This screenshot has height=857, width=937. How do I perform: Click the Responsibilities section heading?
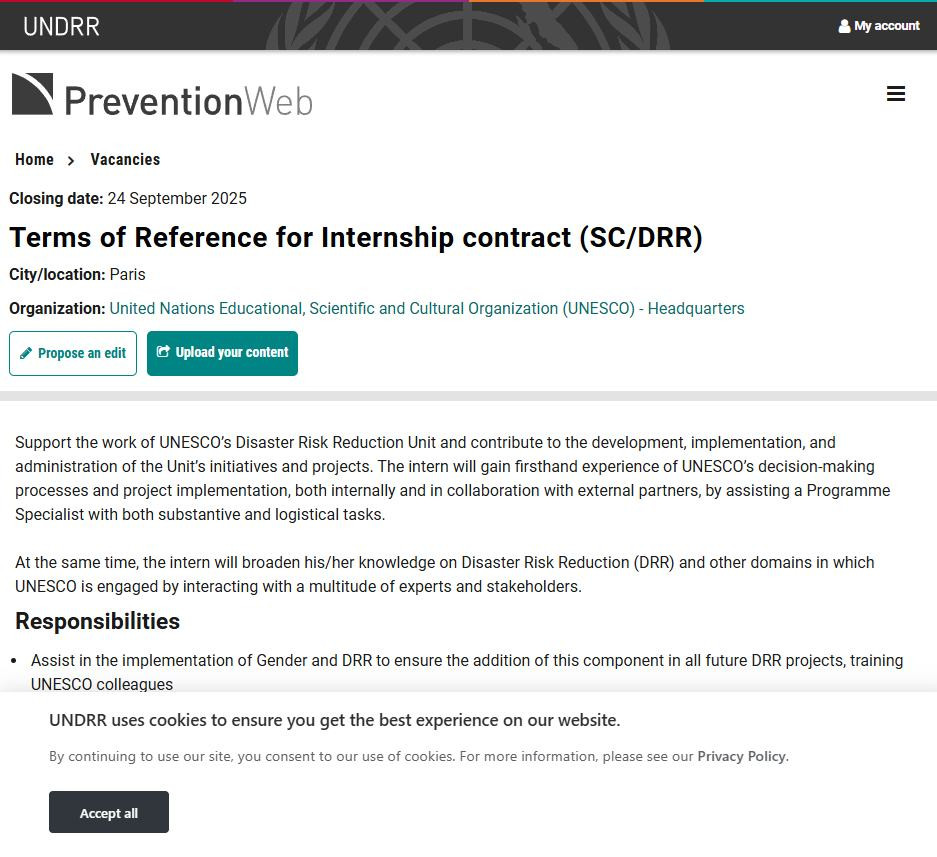click(x=98, y=621)
